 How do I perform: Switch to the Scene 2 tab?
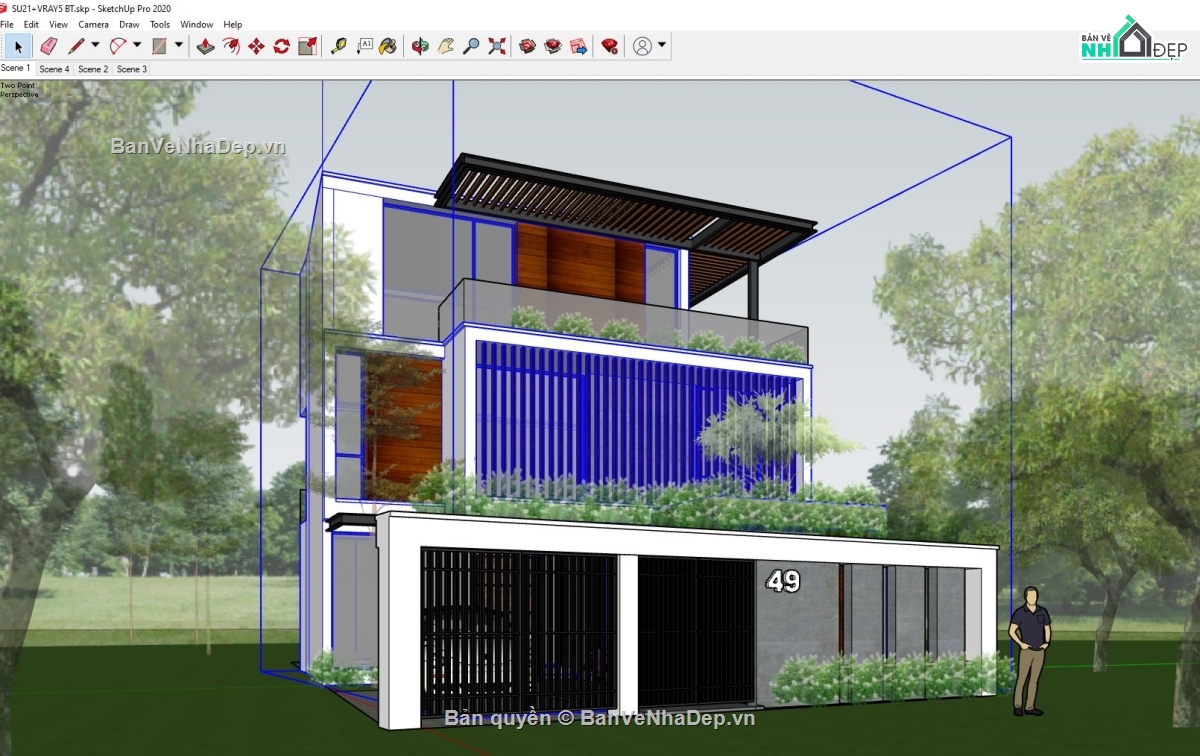pos(92,69)
